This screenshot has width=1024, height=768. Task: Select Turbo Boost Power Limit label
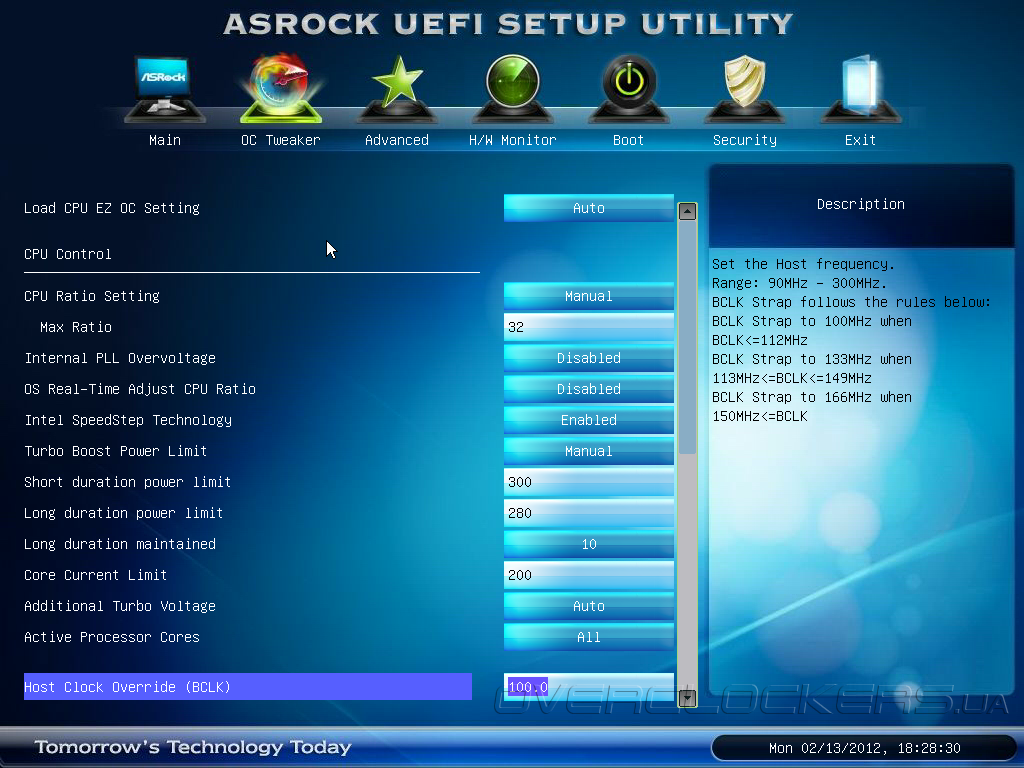pyautogui.click(x=116, y=451)
